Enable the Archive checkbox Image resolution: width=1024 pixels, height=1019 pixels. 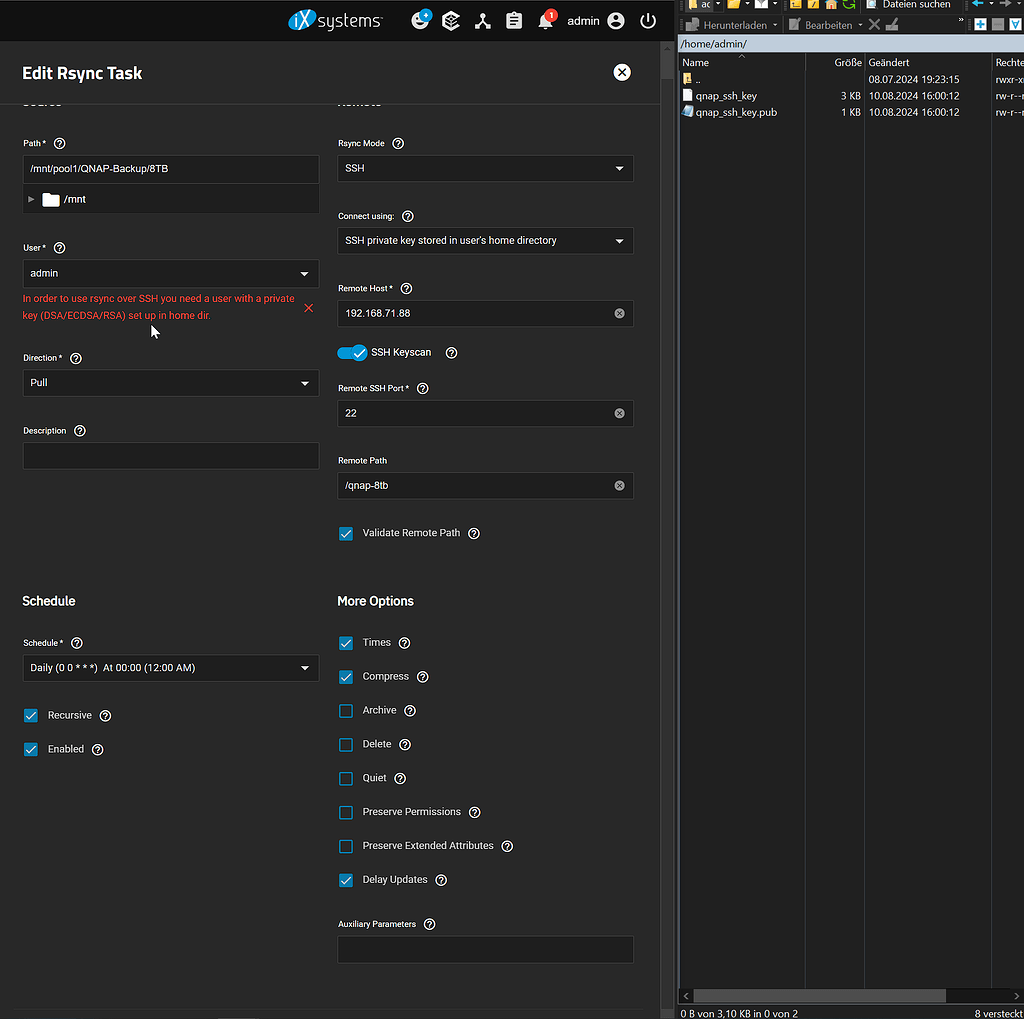(x=345, y=710)
